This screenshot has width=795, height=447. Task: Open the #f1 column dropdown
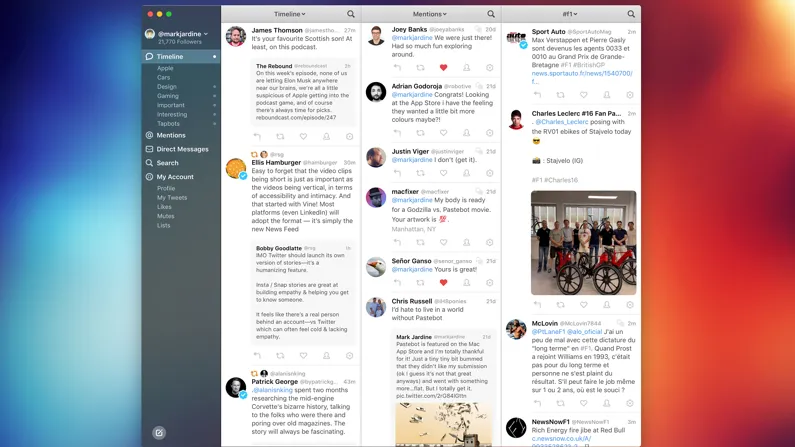click(x=570, y=14)
